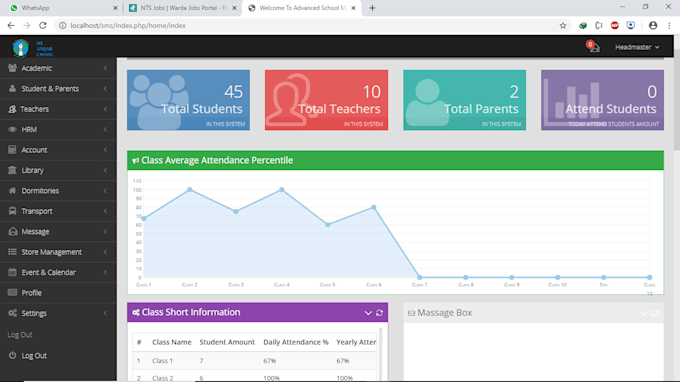Click the Class 1 table row
680x382 pixels.
click(x=255, y=361)
